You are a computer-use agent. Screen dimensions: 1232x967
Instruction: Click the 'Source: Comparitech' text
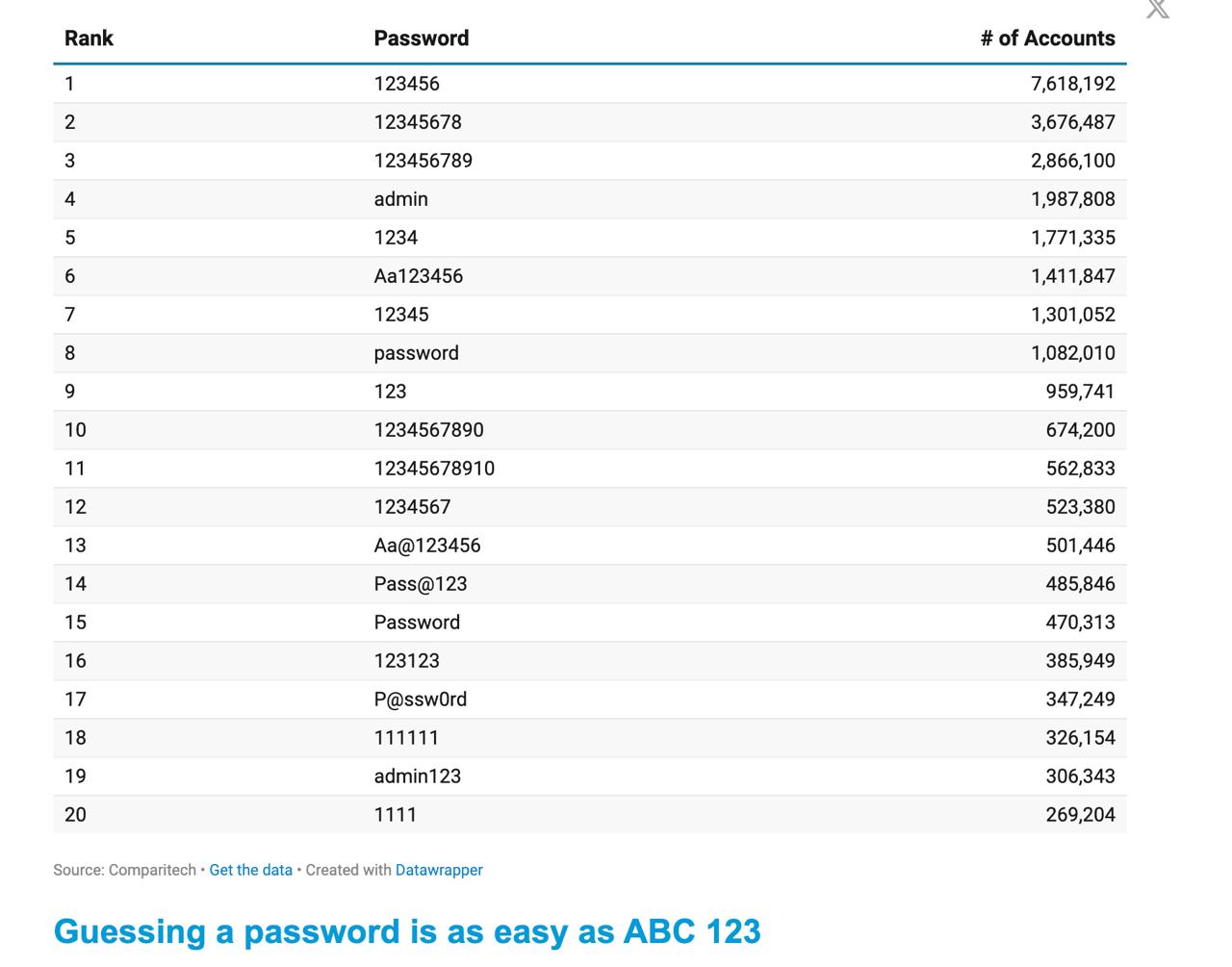[x=124, y=870]
